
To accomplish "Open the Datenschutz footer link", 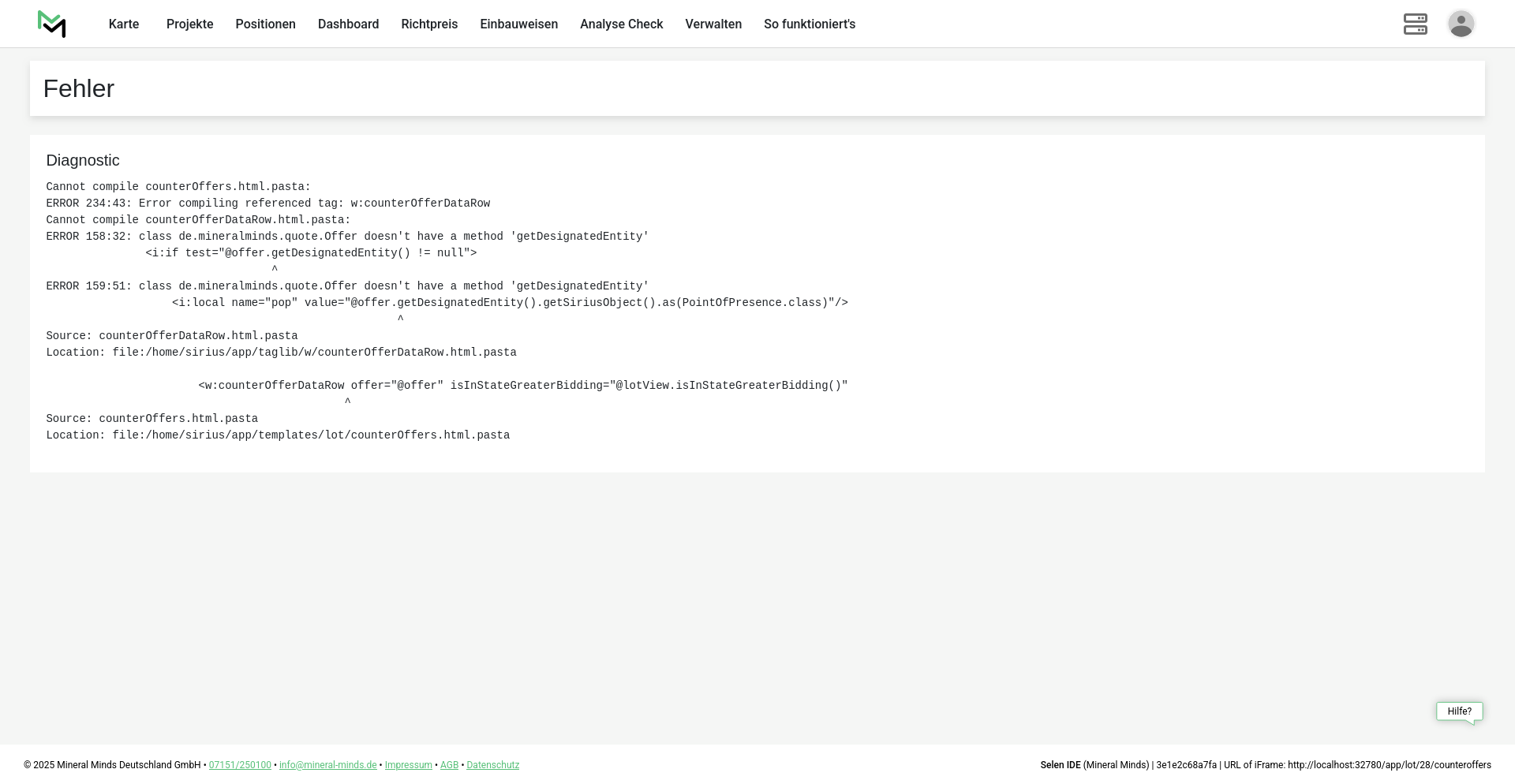I will pos(492,765).
